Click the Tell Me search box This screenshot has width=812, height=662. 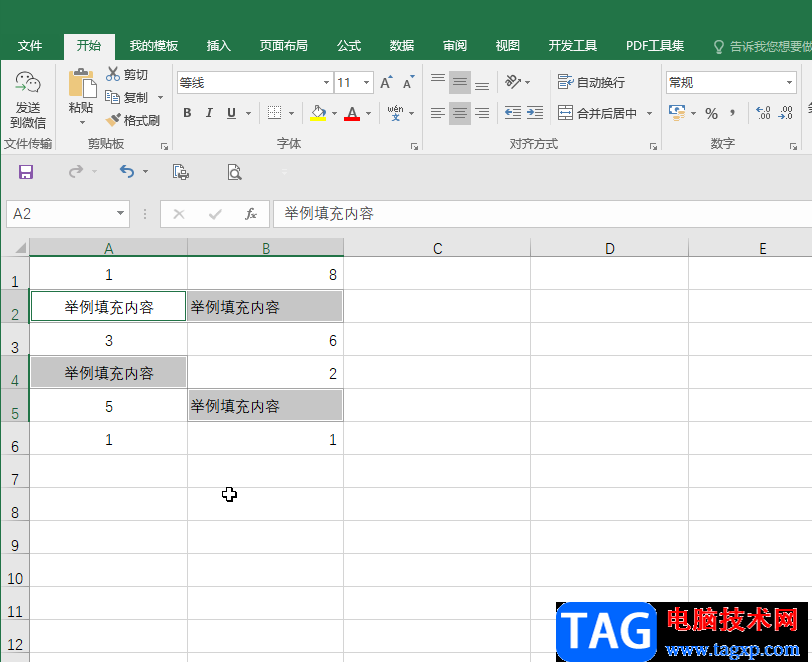(762, 46)
